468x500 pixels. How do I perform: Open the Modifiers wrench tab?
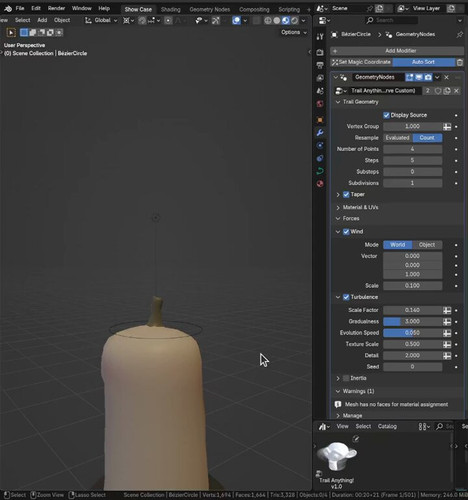320,133
